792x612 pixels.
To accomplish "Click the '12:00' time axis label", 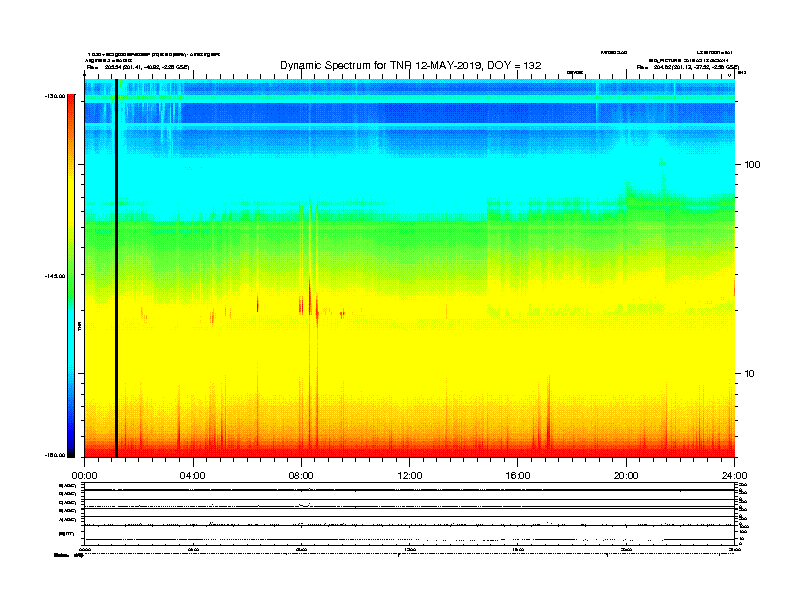I will 410,476.
